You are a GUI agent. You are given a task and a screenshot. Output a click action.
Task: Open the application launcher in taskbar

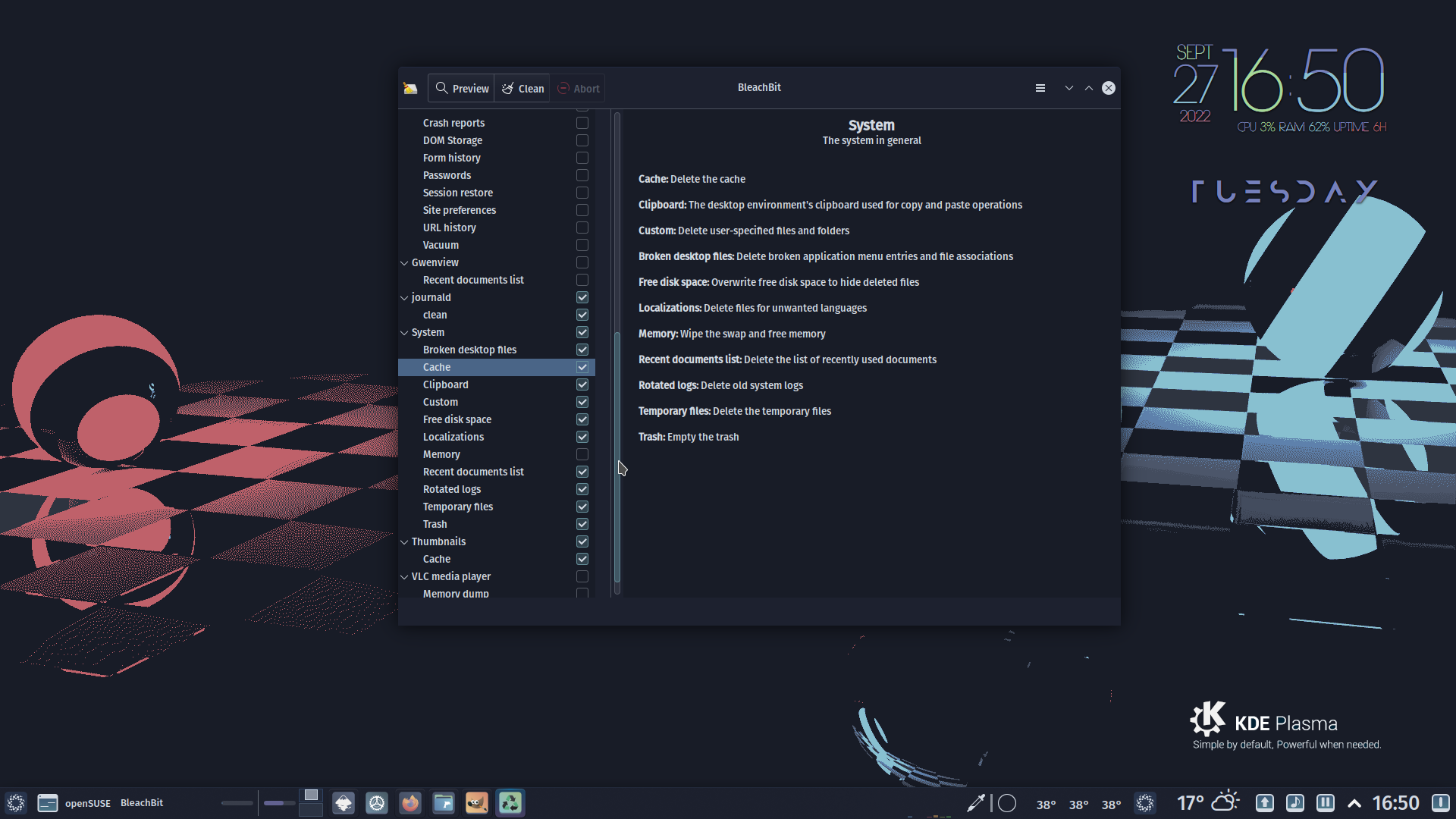(x=16, y=803)
